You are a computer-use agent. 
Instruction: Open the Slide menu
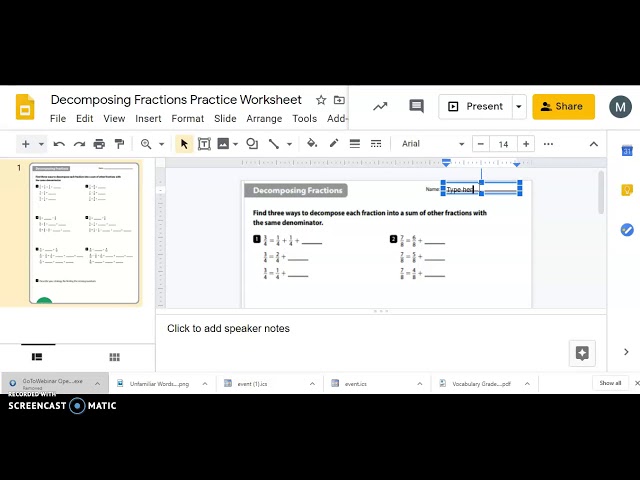coord(225,118)
